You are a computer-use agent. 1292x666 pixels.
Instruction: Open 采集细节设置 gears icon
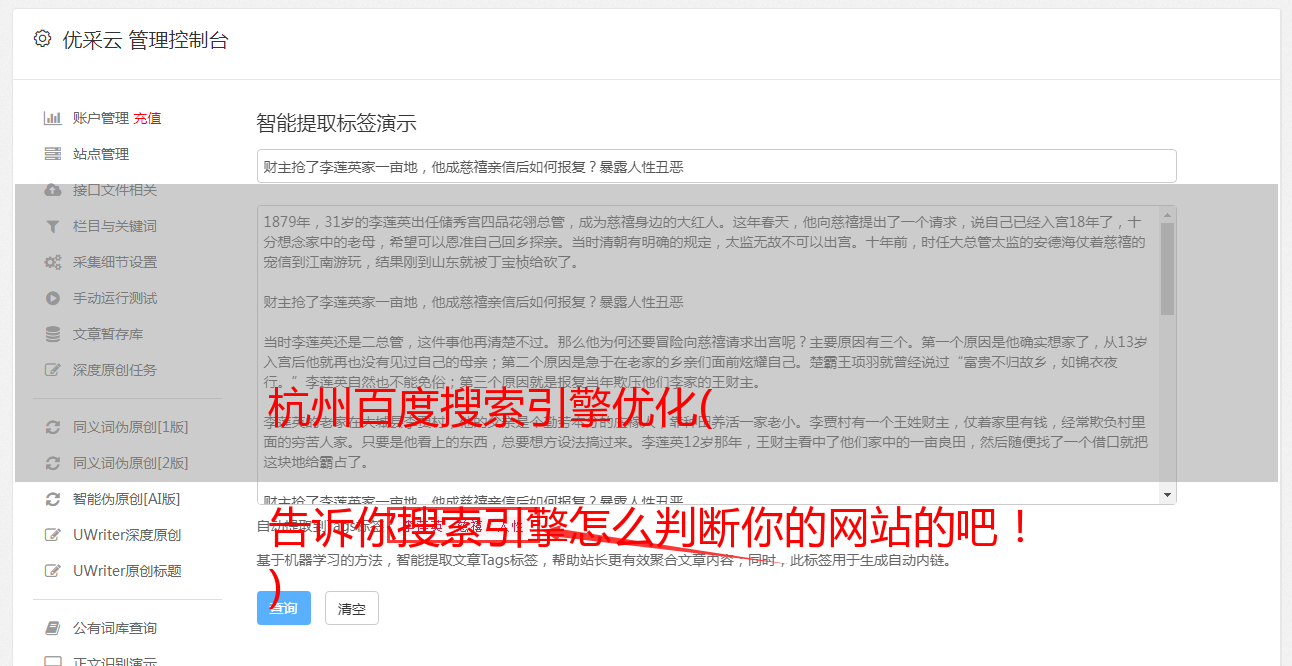(53, 262)
